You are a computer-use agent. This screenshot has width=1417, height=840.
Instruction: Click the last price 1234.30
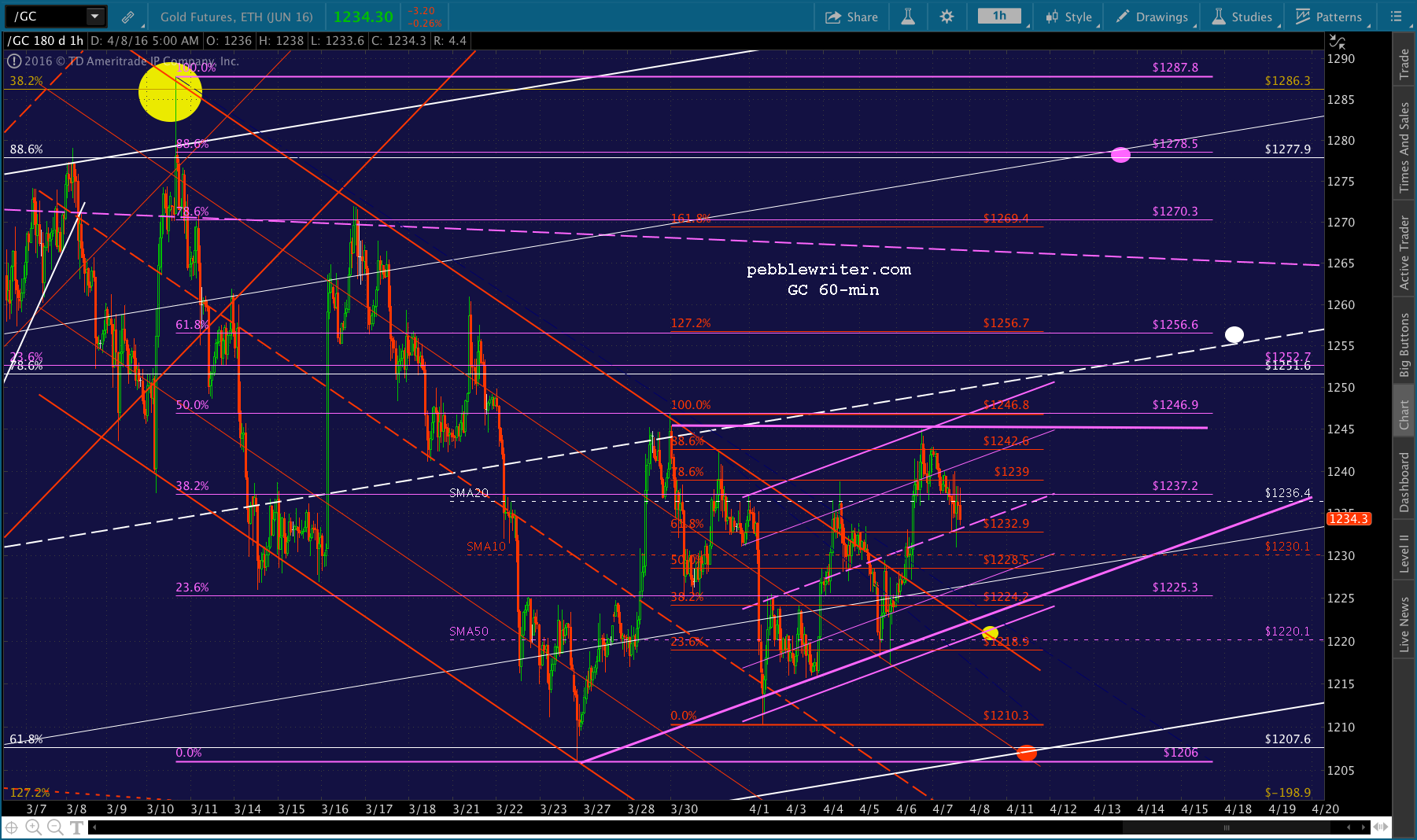363,17
